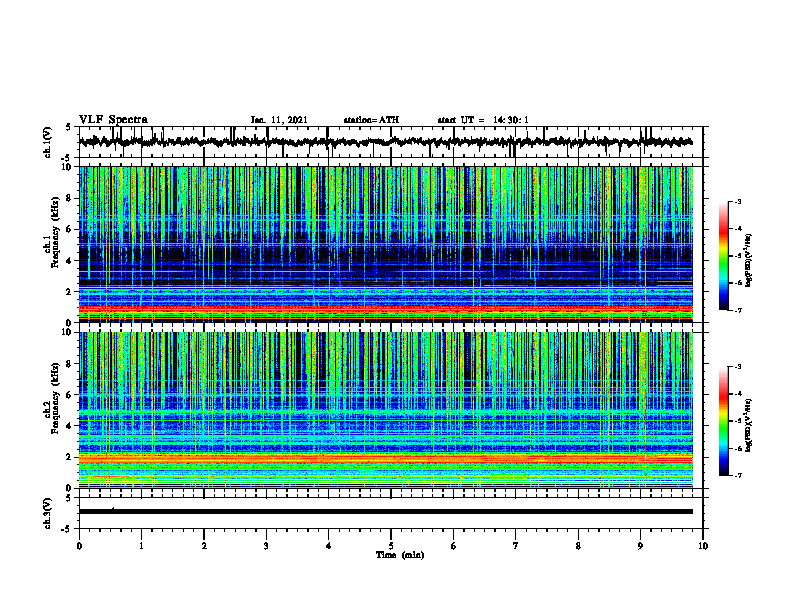Click the '-7' label on ch.2 color bar
Image resolution: width=792 pixels, height=612 pixels.
tap(738, 475)
